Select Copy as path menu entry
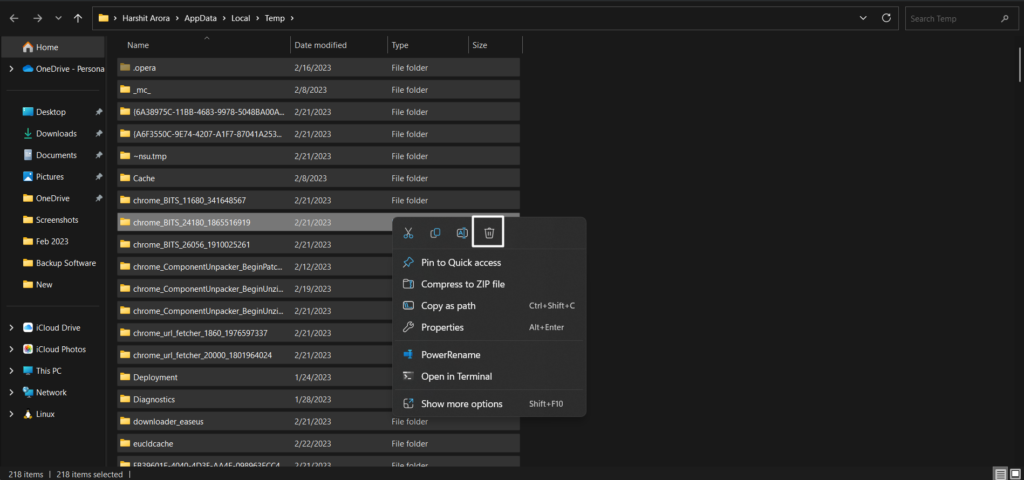 448,306
